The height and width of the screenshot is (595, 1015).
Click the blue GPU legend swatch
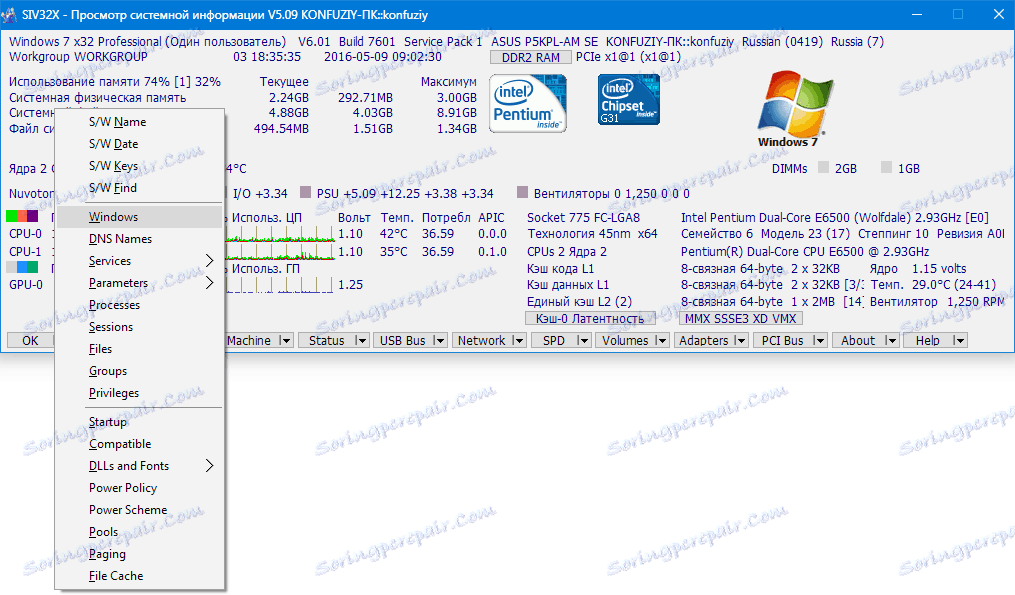pyautogui.click(x=22, y=267)
